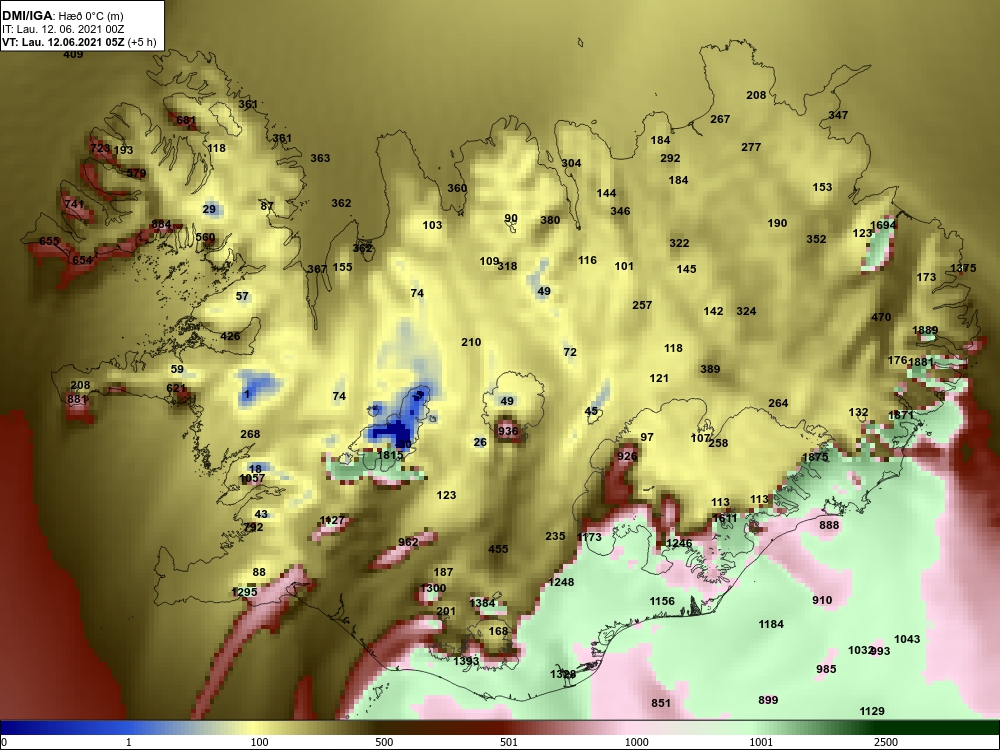Click the '100' label on the color scale

[x=260, y=742]
